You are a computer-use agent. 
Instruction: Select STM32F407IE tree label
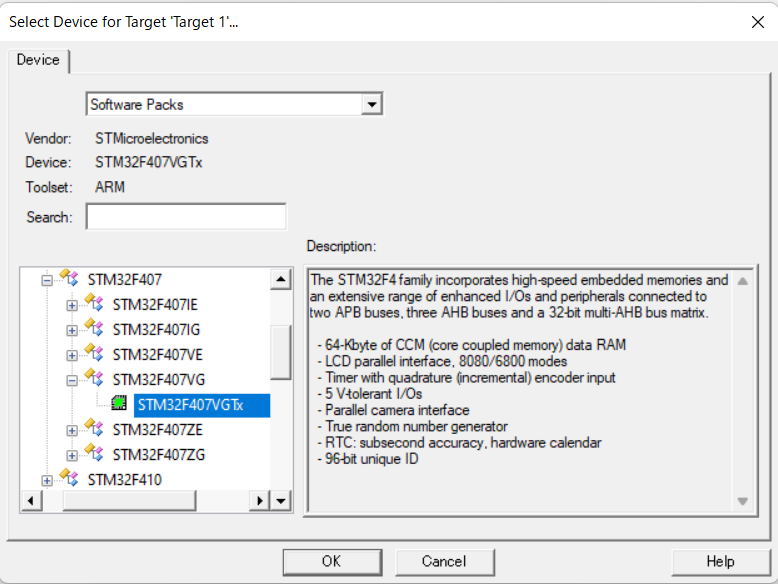155,305
